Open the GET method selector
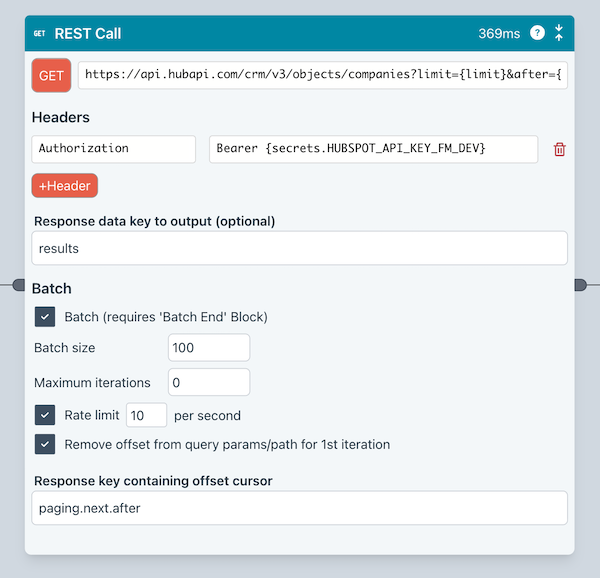The width and height of the screenshot is (600, 578). pos(51,75)
